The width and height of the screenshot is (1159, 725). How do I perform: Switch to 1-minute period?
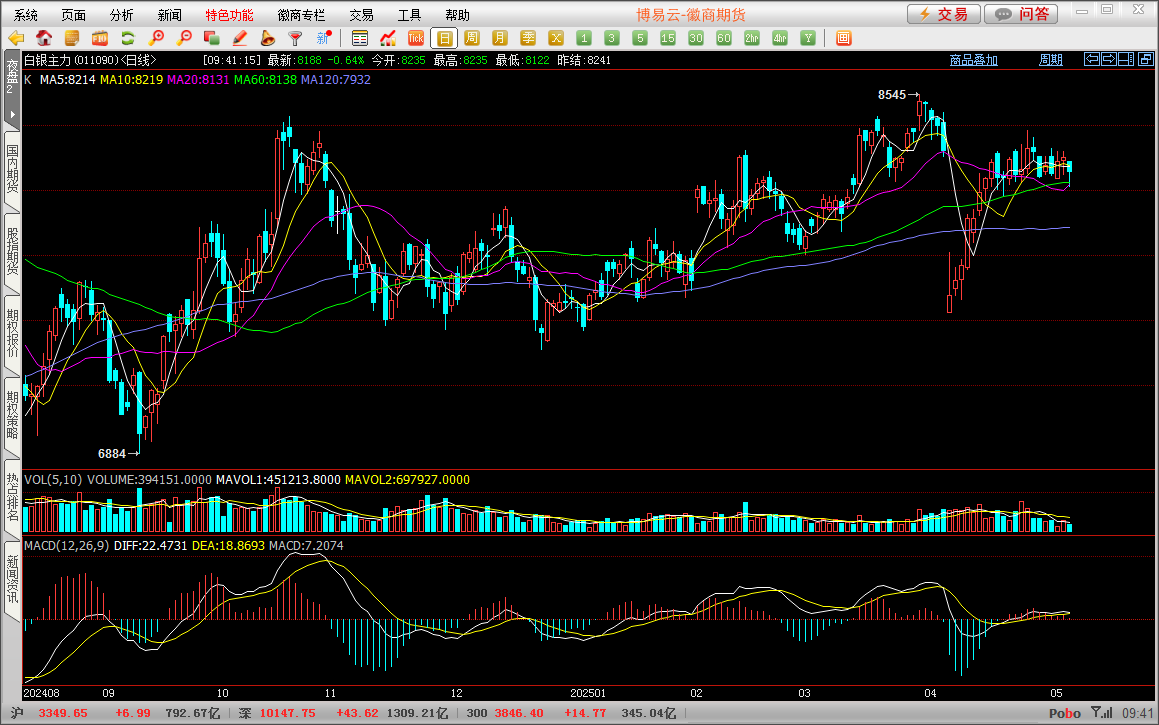tap(584, 38)
